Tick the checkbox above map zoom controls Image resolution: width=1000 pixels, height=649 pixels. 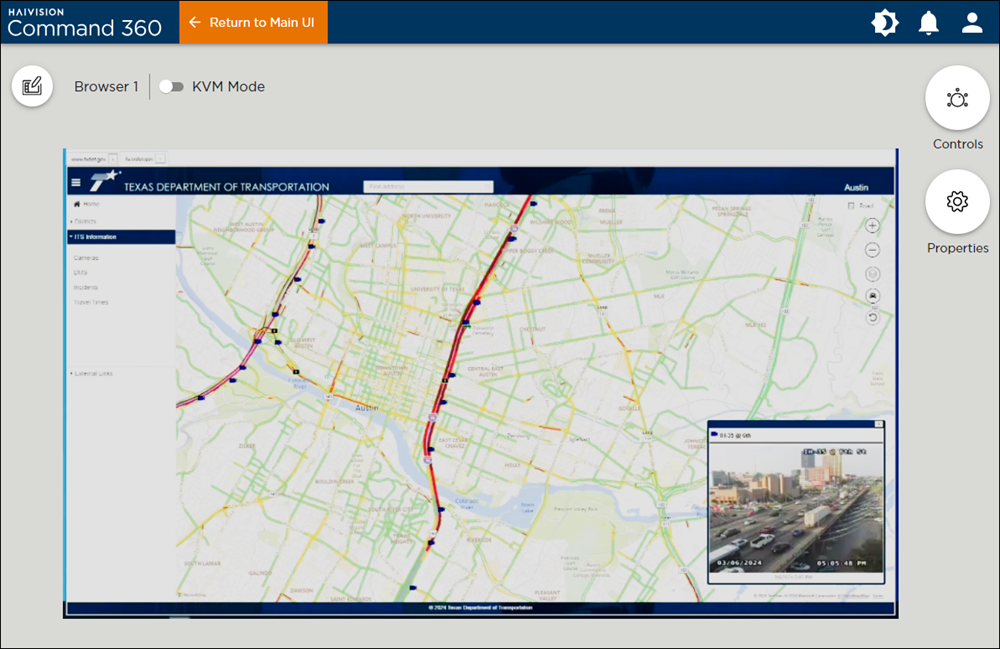tap(849, 206)
